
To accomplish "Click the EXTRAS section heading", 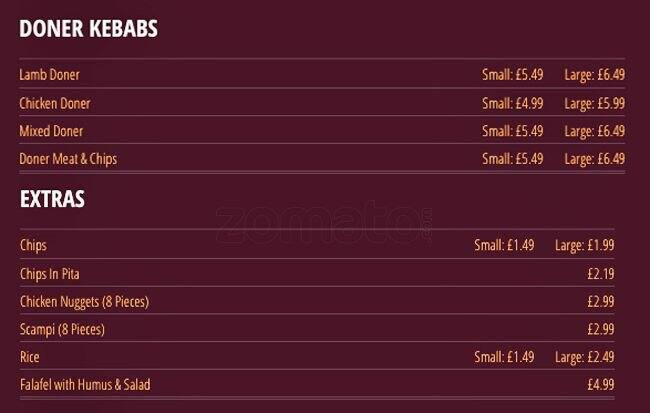I will [x=52, y=199].
